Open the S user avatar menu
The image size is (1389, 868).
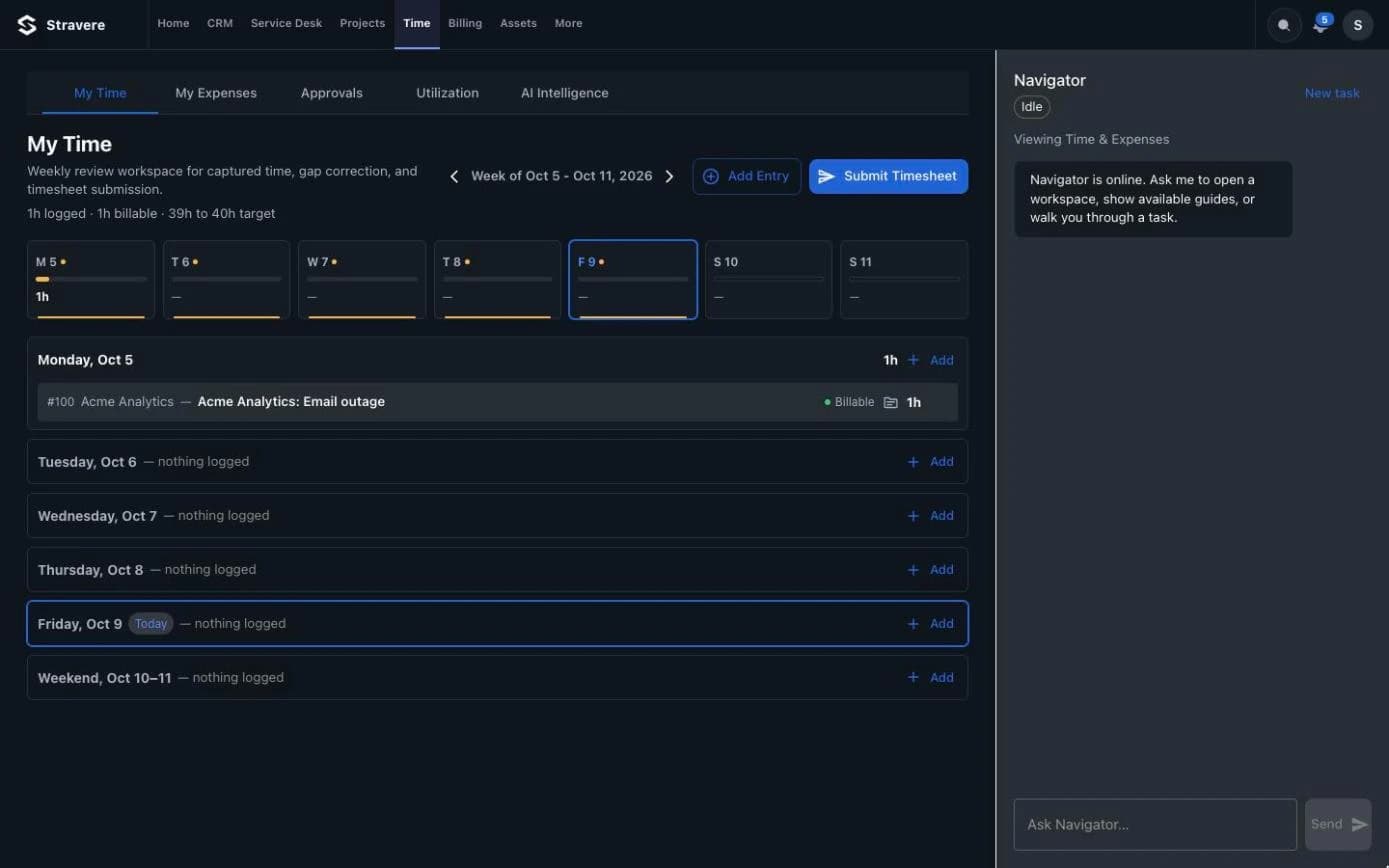pos(1357,25)
